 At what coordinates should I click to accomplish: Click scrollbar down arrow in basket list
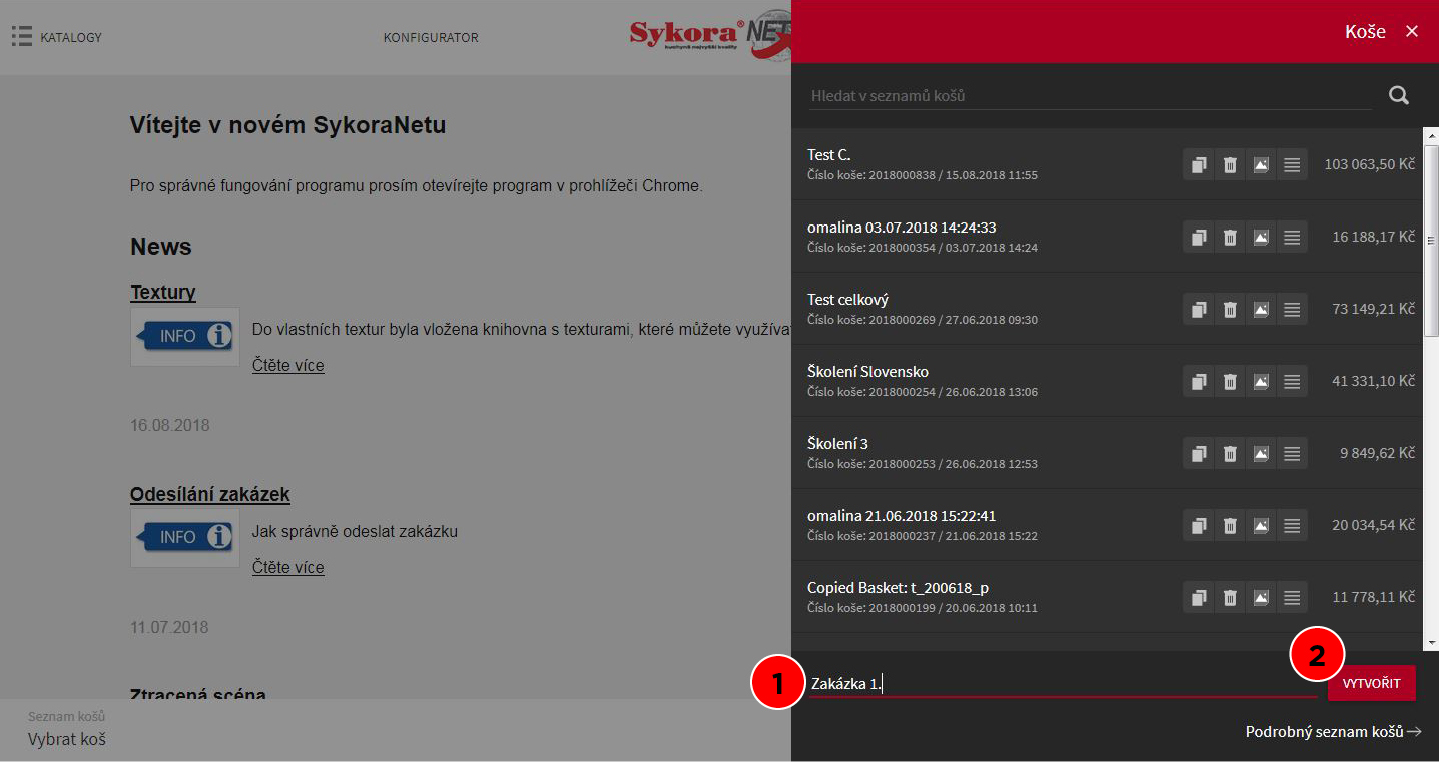(1431, 642)
